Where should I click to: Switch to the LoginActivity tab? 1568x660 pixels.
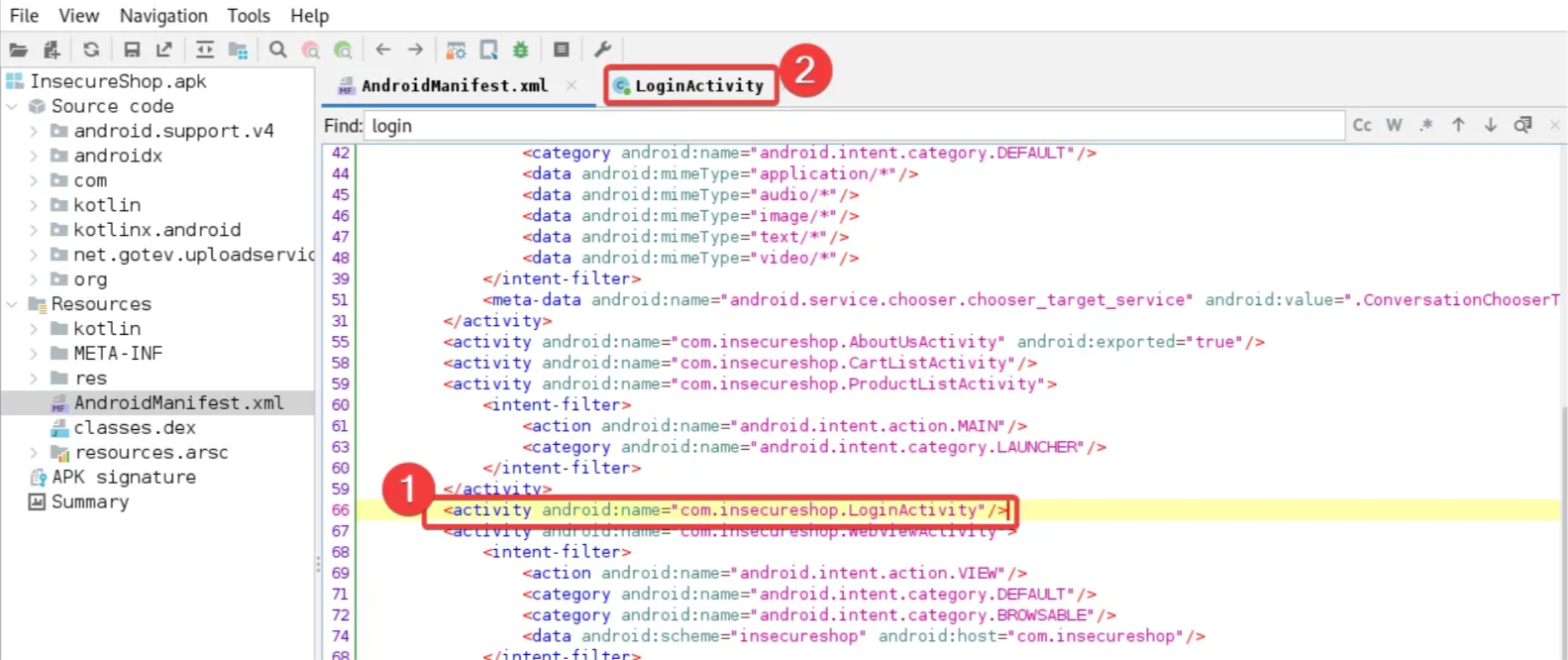click(x=689, y=86)
